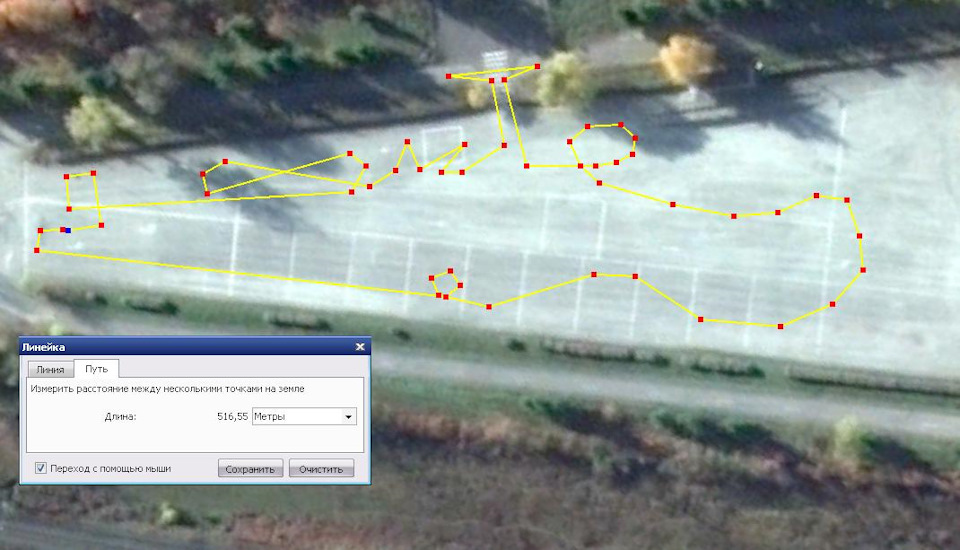Click the measurement description text

tap(167, 388)
